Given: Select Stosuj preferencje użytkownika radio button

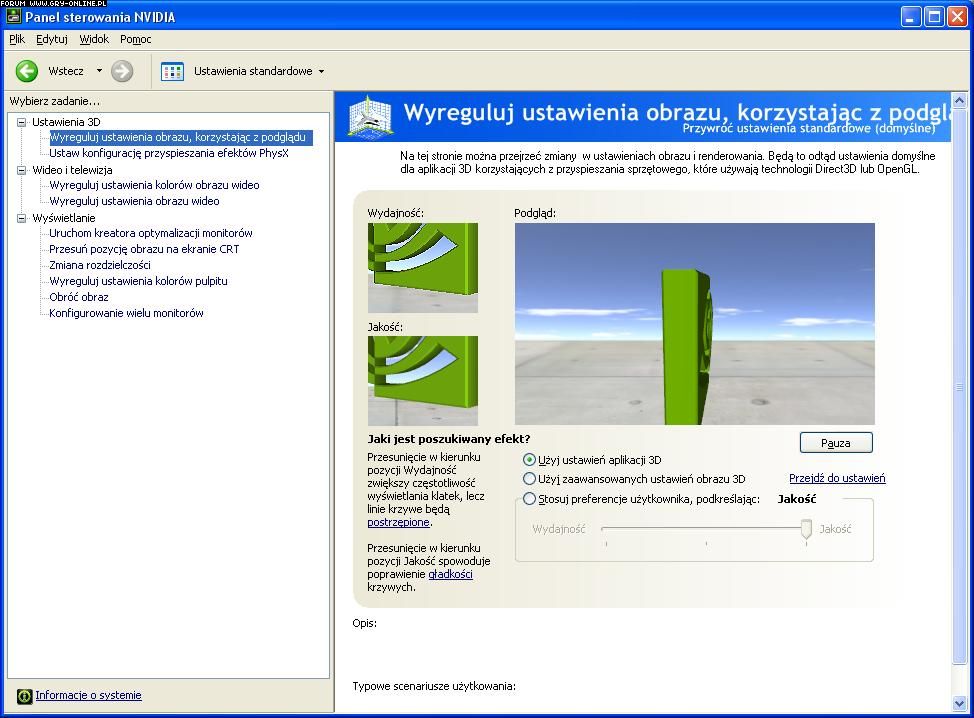Looking at the screenshot, I should coord(529,499).
